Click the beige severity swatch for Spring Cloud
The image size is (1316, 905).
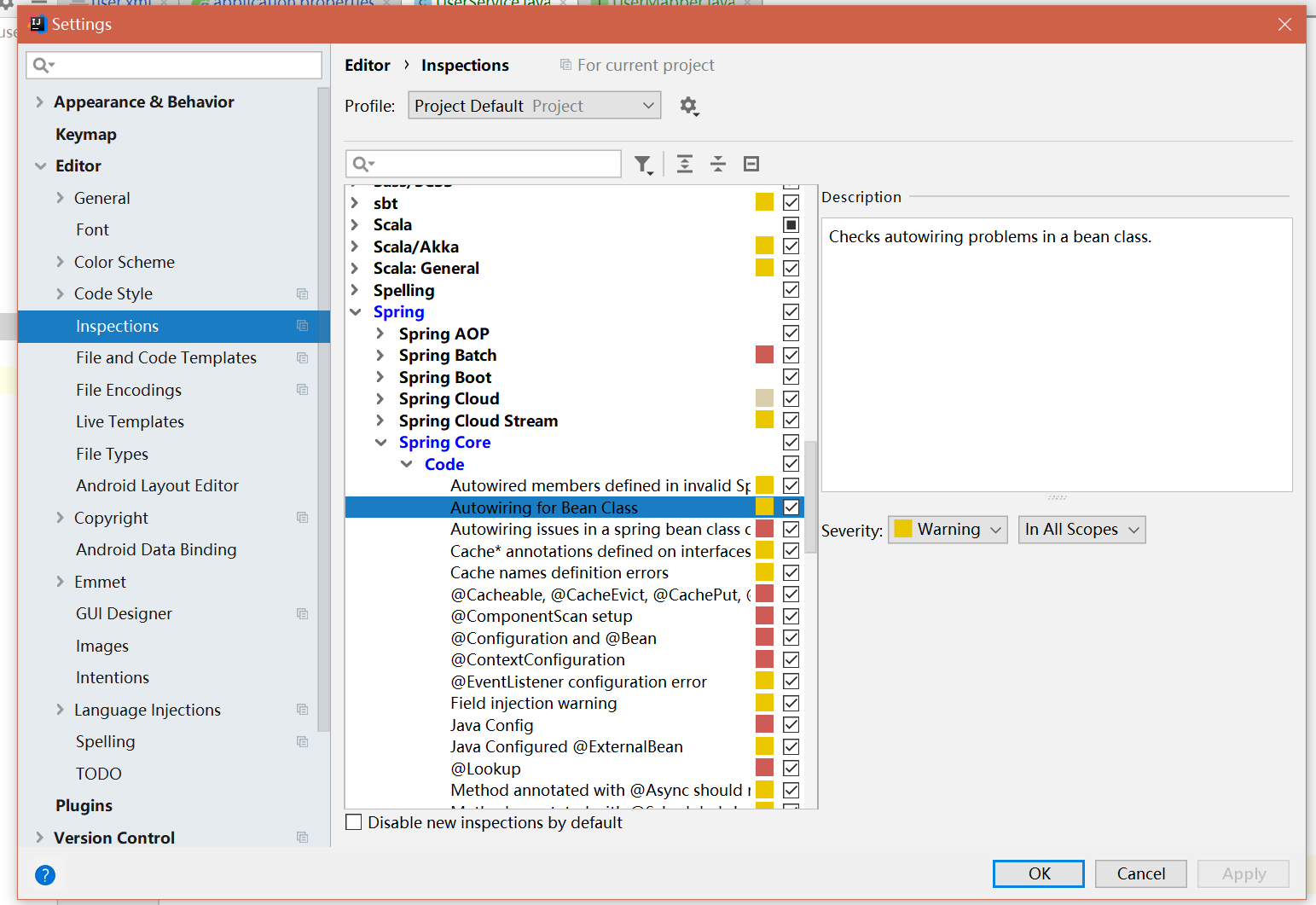tap(765, 398)
